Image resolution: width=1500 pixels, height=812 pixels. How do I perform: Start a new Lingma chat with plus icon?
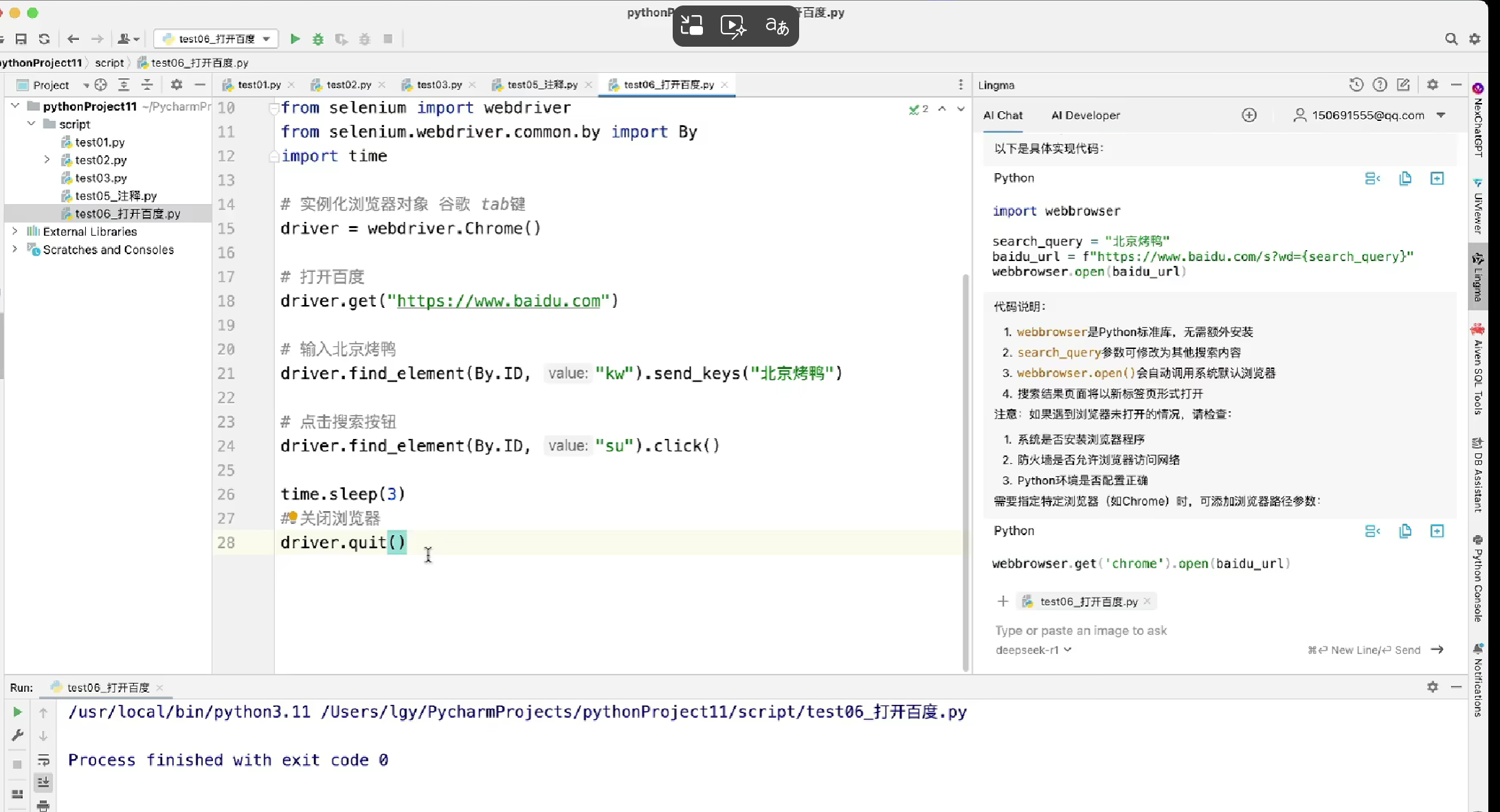point(1249,115)
